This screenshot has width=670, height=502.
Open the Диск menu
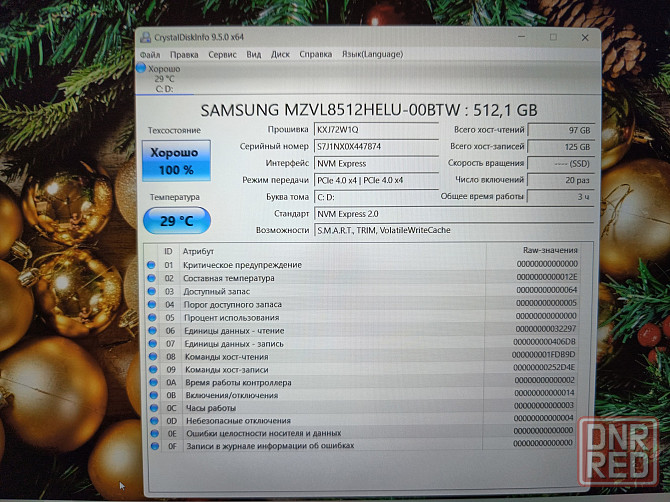(280, 54)
